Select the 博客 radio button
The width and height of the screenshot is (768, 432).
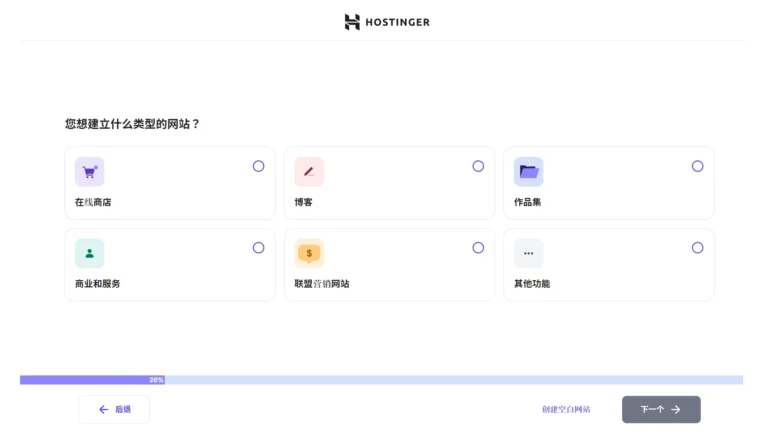(x=478, y=166)
